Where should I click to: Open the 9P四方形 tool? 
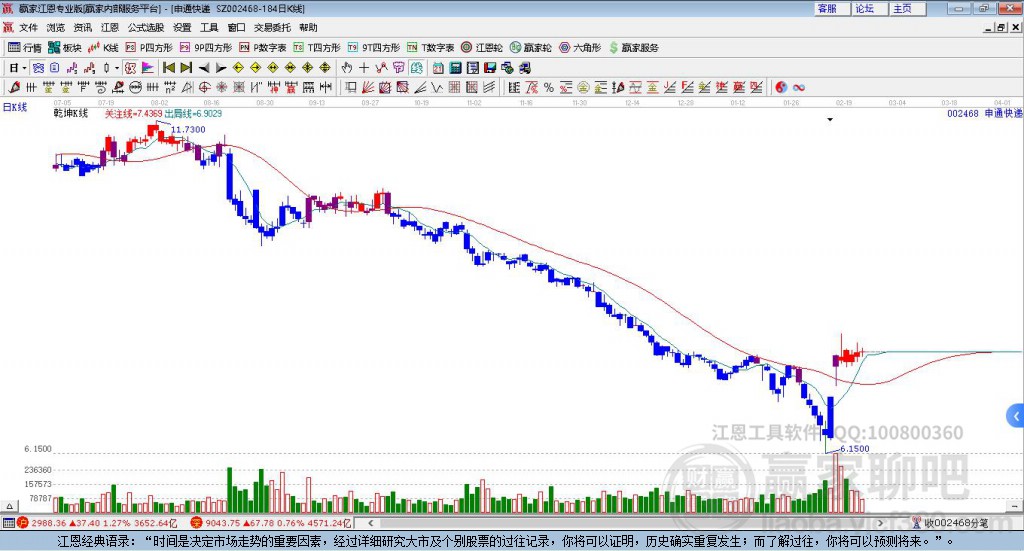point(205,48)
